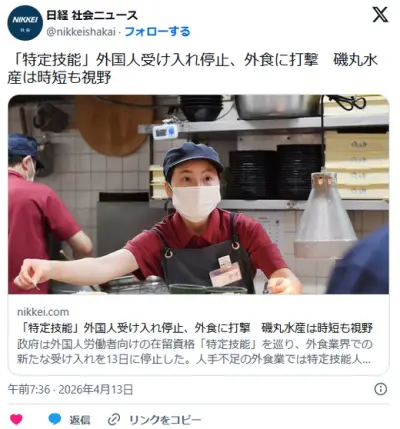
Task: Open the bold article headline in card
Action: [x=195, y=328]
